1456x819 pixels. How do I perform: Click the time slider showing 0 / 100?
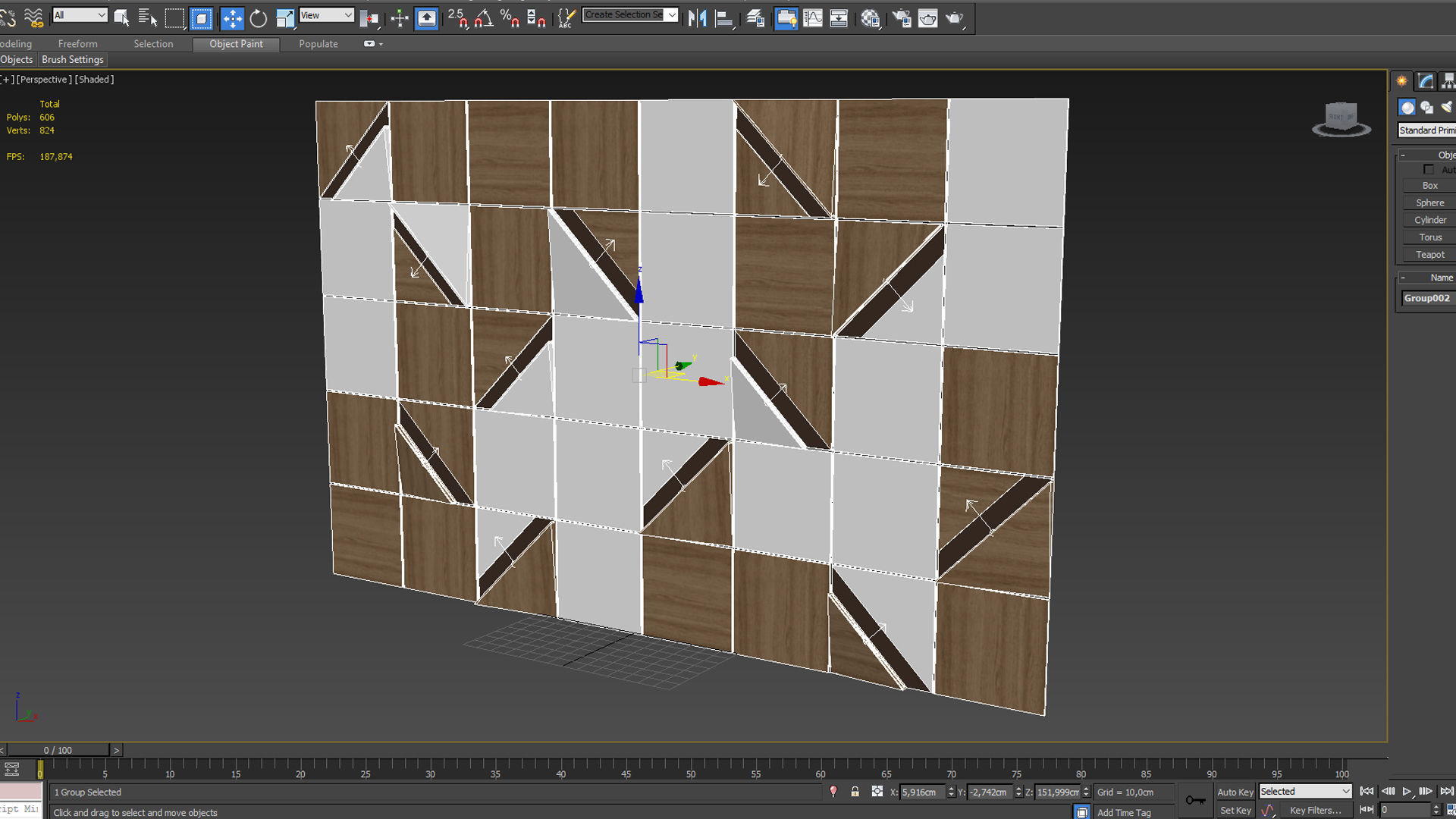(58, 750)
